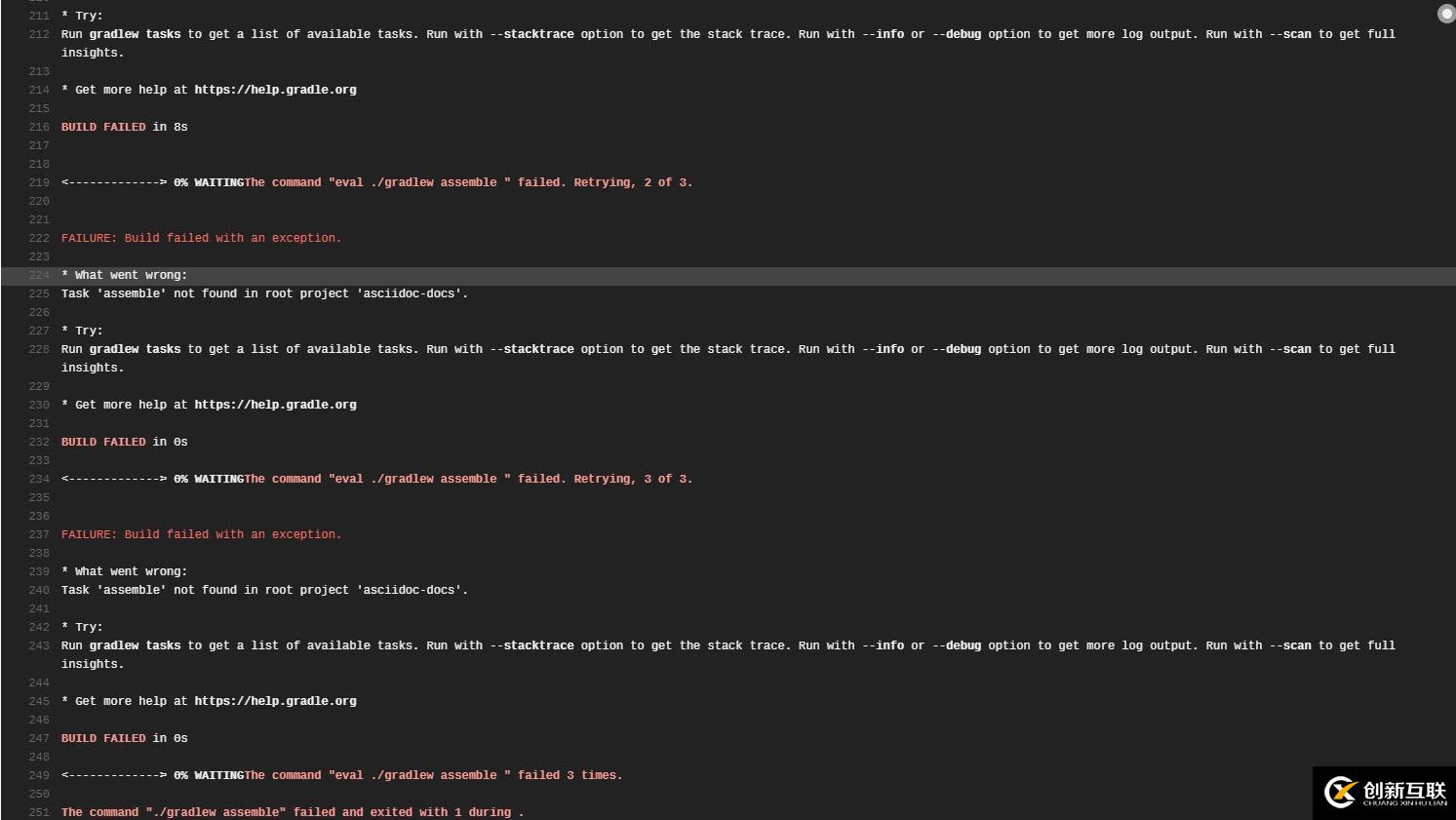The image size is (1456, 820).
Task: Click the round log toggle at top right
Action: 1446,14
